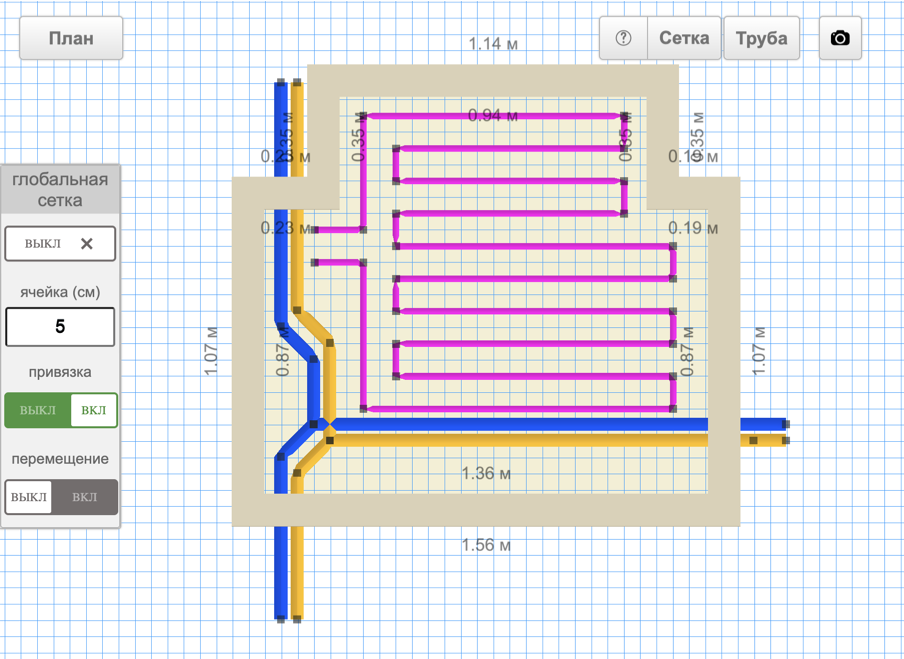Open the План view button
The image size is (904, 659).
click(x=71, y=39)
